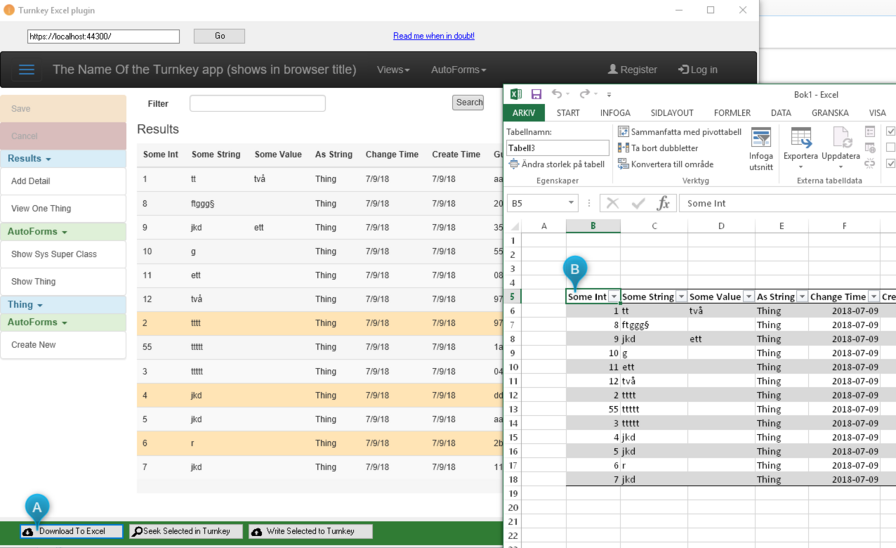Image resolution: width=896 pixels, height=548 pixels.
Task: Click the Exportera table icon
Action: (800, 138)
